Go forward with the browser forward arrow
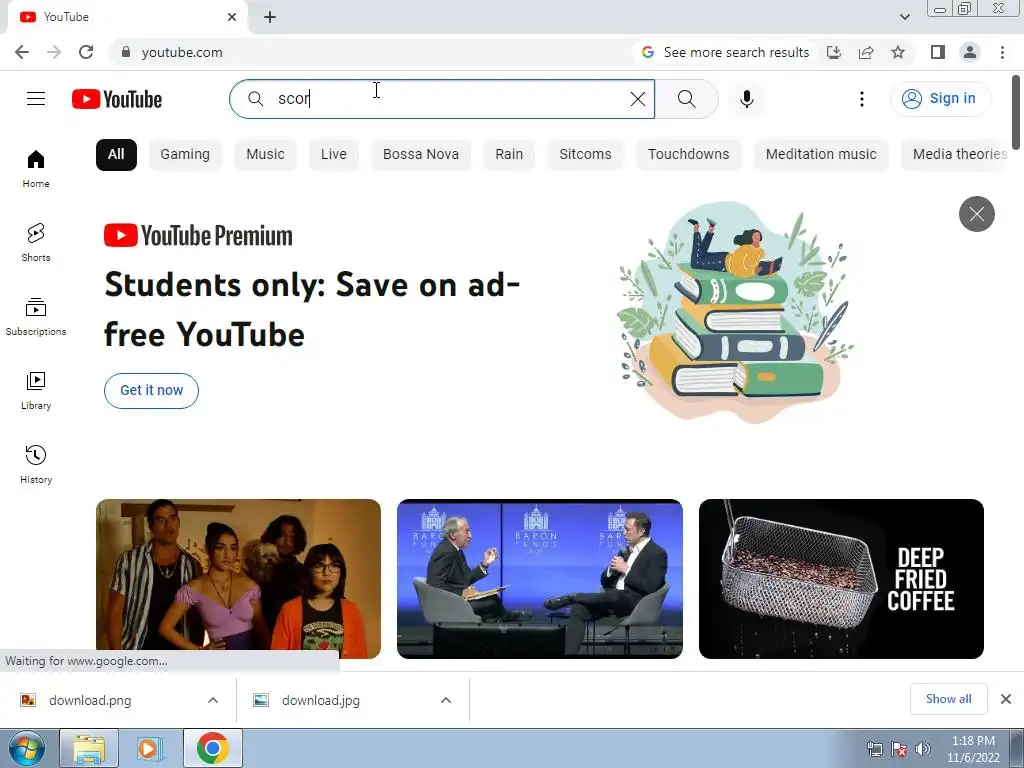1024x768 pixels. pos(54,52)
